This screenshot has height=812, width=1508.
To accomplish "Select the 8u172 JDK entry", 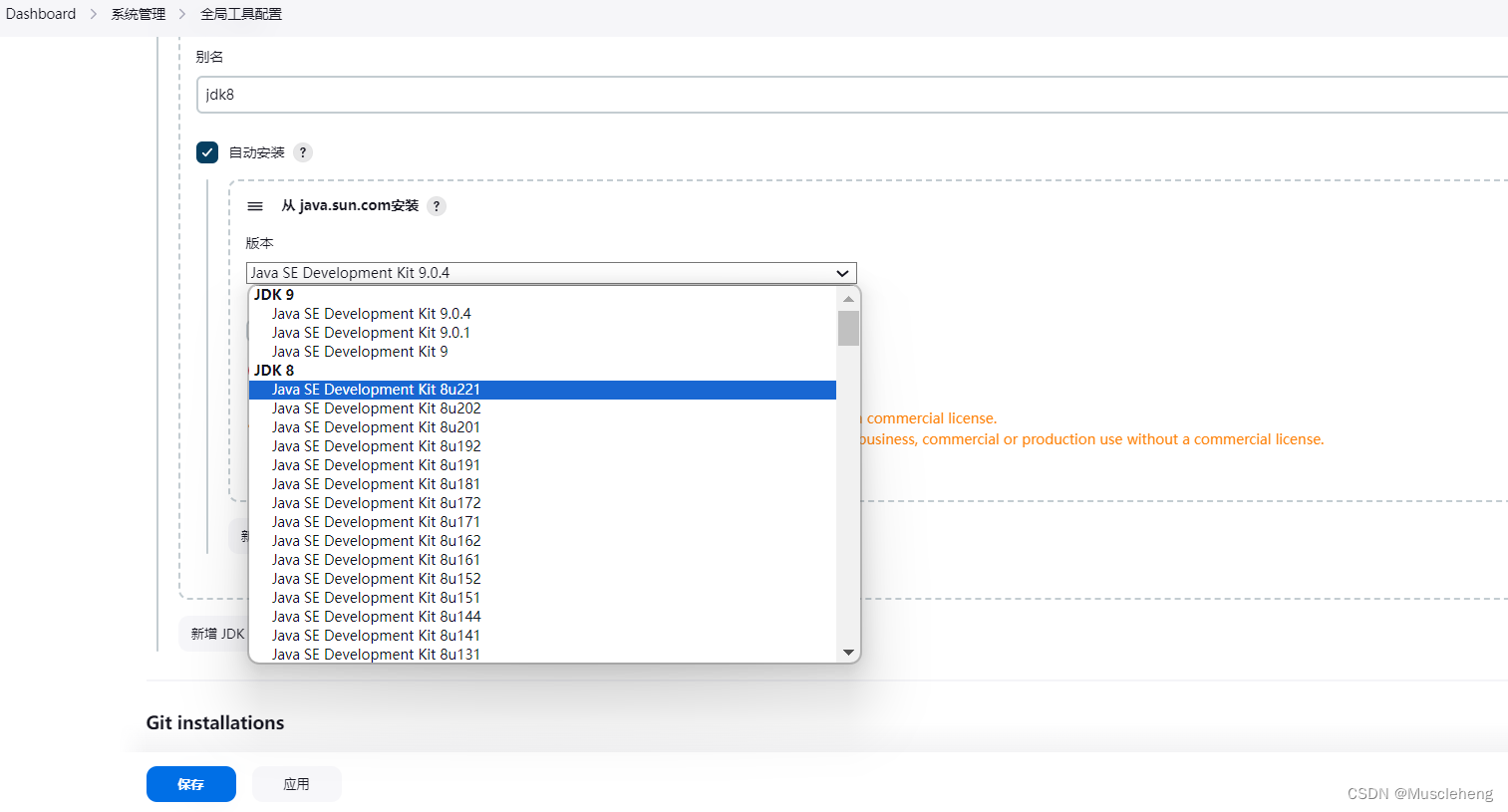I will click(542, 503).
